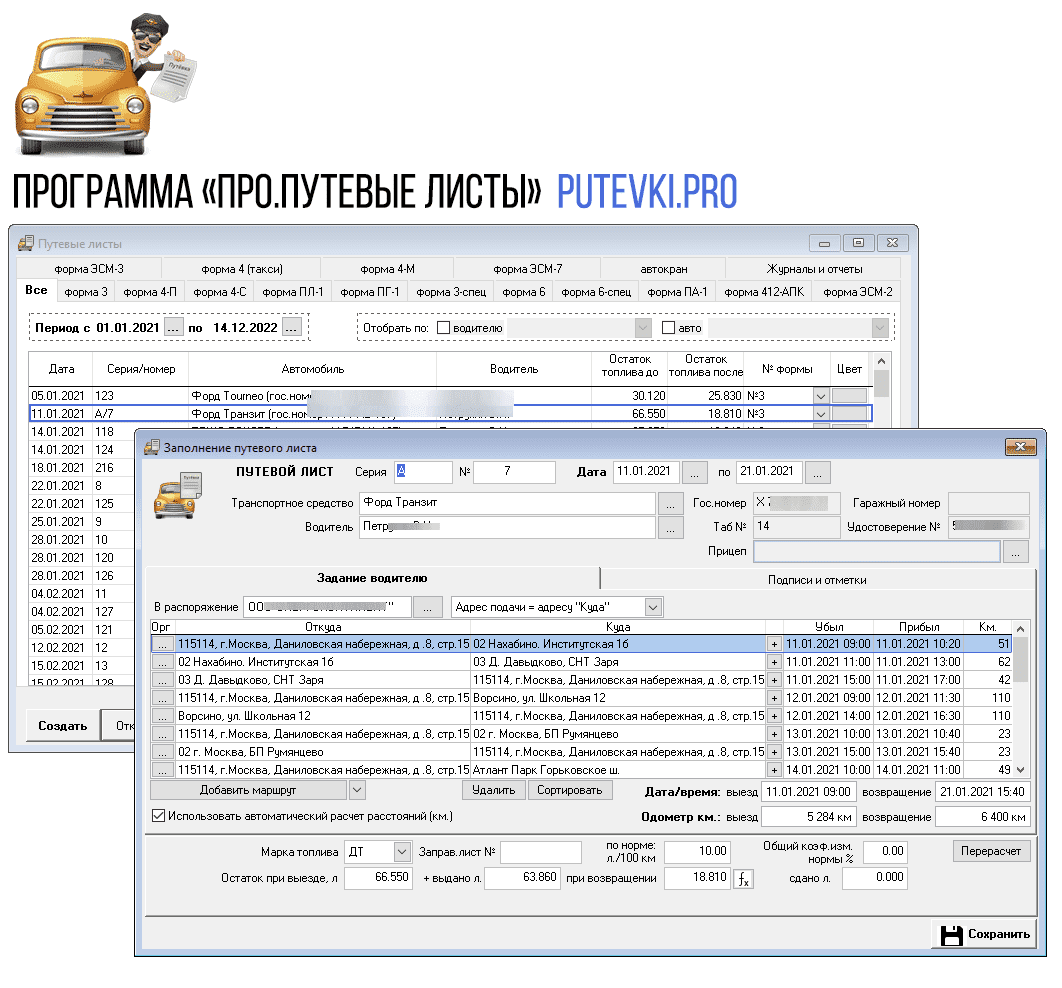Switch to форма 4 (такси) tab
Viewport: 1062px width, 988px height.
pyautogui.click(x=242, y=269)
